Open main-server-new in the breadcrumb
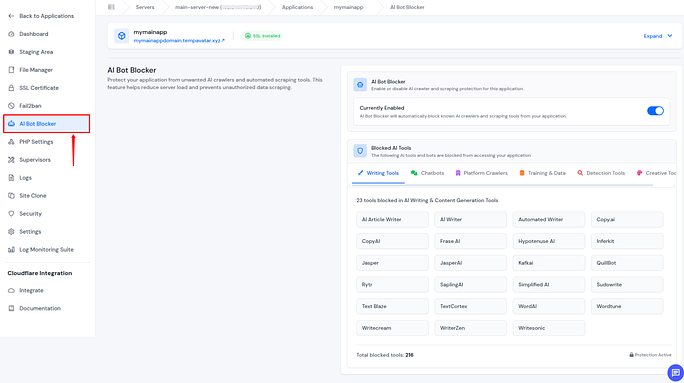This screenshot has width=684, height=383. [x=218, y=7]
